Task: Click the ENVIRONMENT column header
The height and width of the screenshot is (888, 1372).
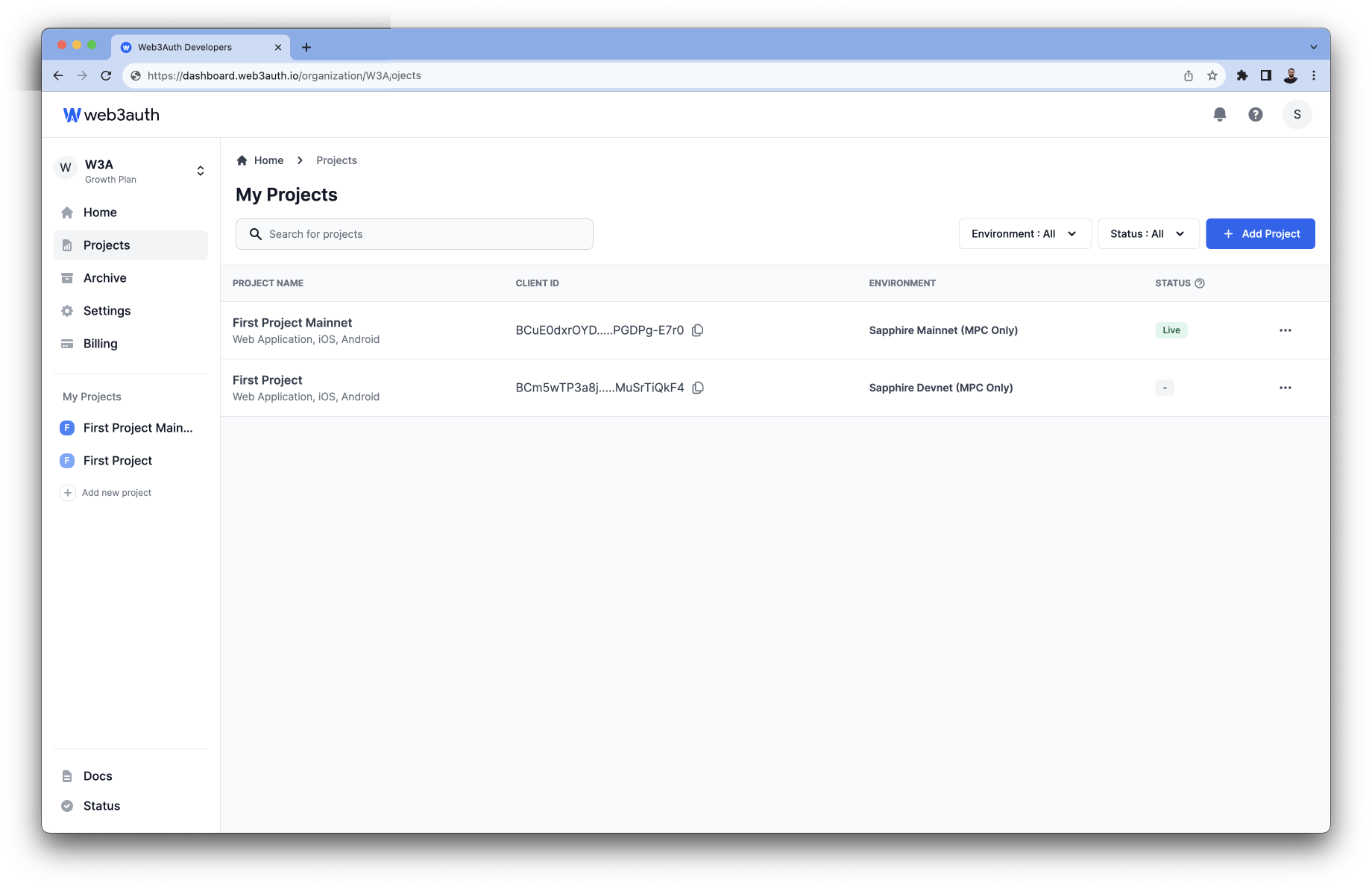Action: point(902,283)
